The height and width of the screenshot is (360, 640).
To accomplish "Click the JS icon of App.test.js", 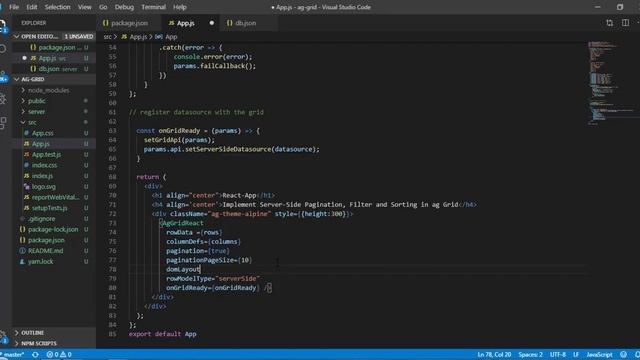I will pyautogui.click(x=27, y=154).
